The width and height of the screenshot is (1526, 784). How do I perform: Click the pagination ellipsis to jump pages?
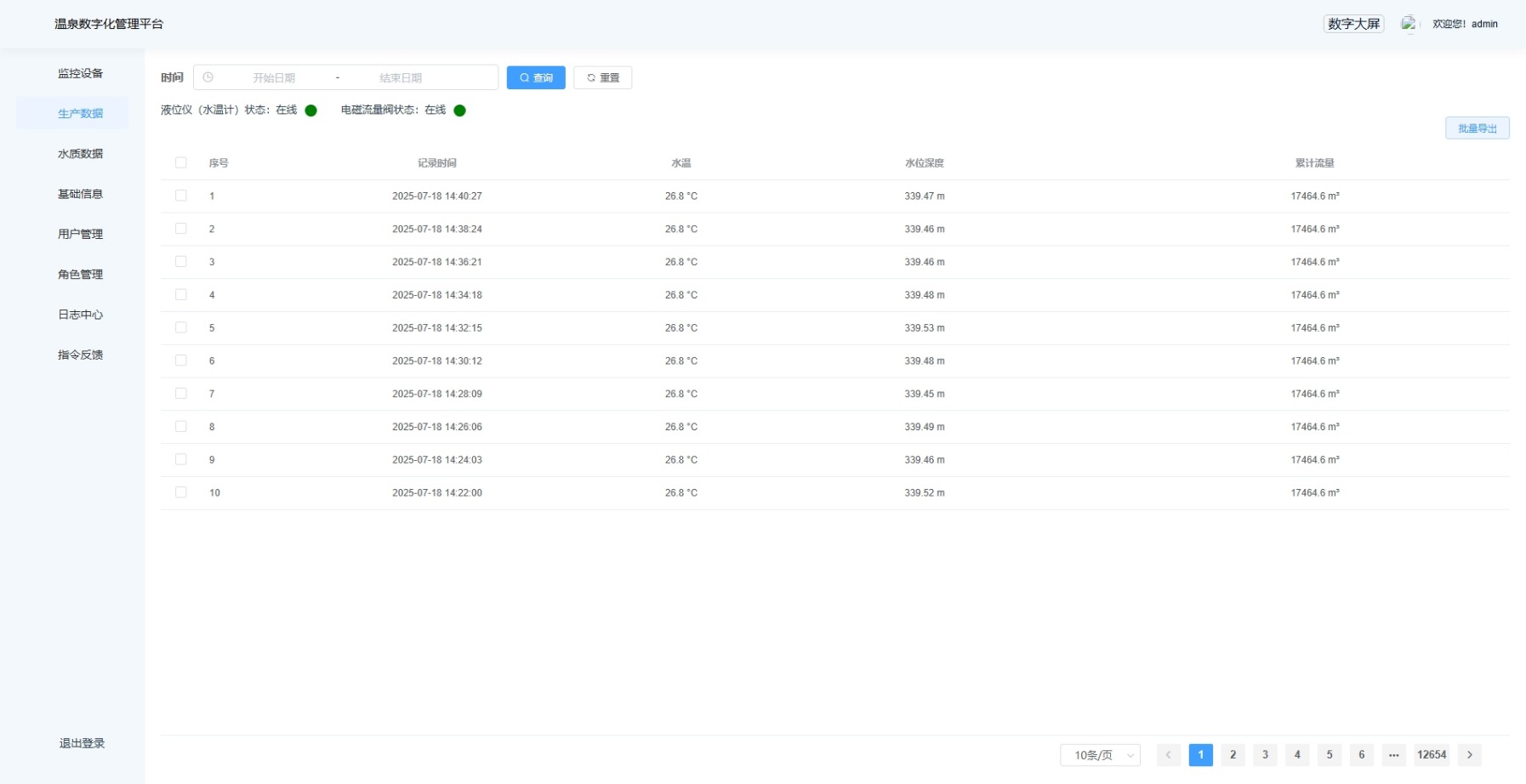click(1393, 755)
